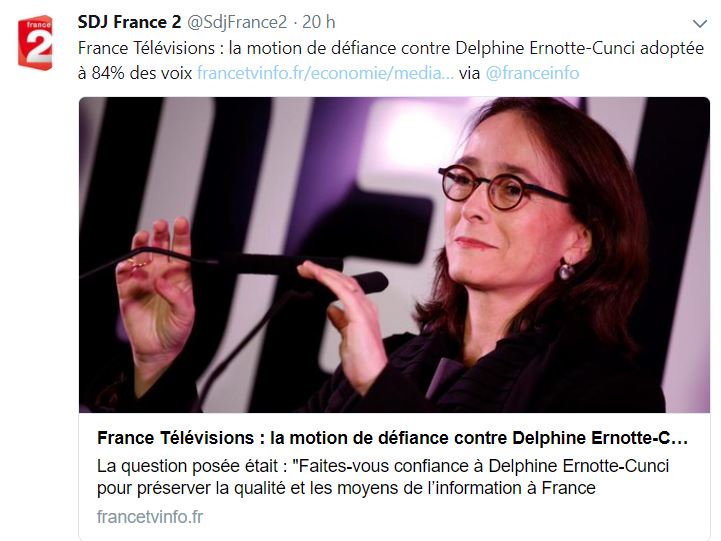Screen dimensions: 721x541
Task: Follow the francetvinfo.fr/economie/media… link
Action: 325,73
